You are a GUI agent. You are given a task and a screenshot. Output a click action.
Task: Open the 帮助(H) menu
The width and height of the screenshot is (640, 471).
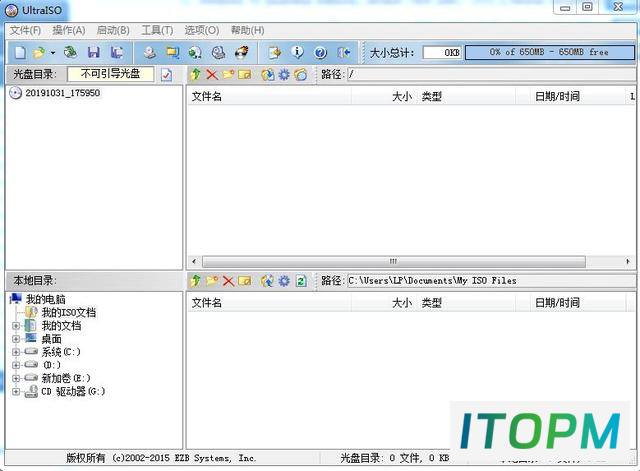pos(247,30)
